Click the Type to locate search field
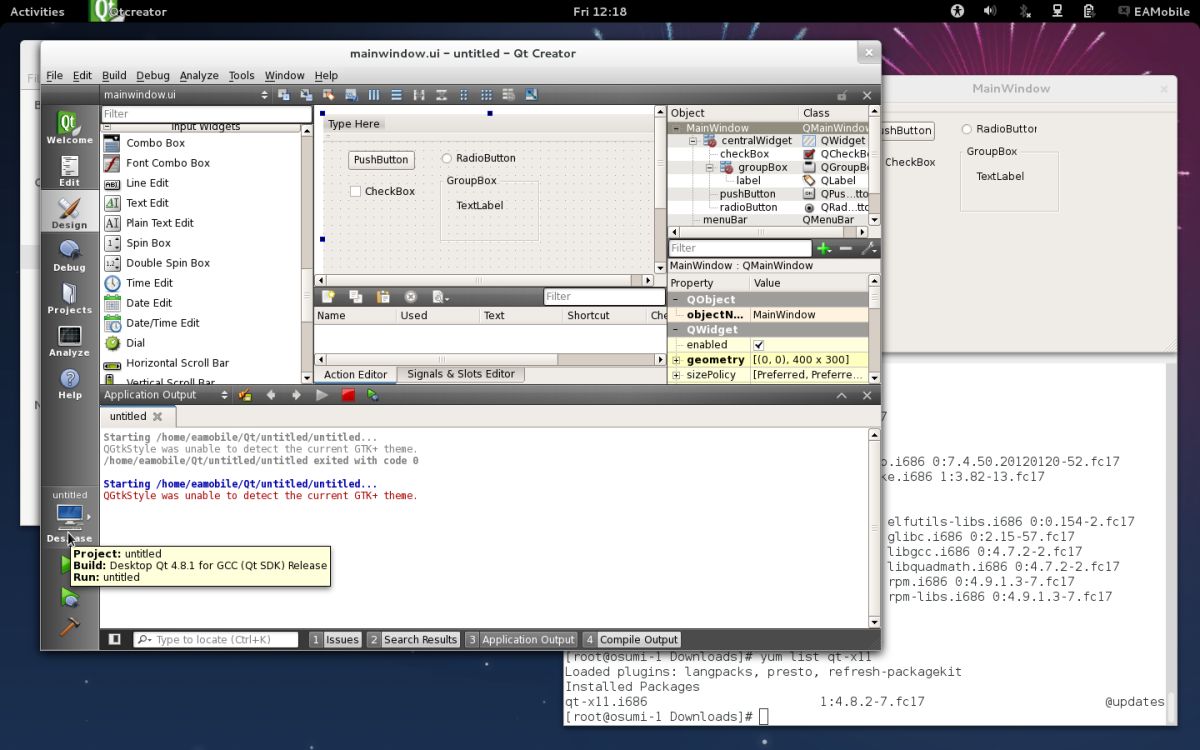Screen dimensions: 1200x750 (x=216, y=639)
